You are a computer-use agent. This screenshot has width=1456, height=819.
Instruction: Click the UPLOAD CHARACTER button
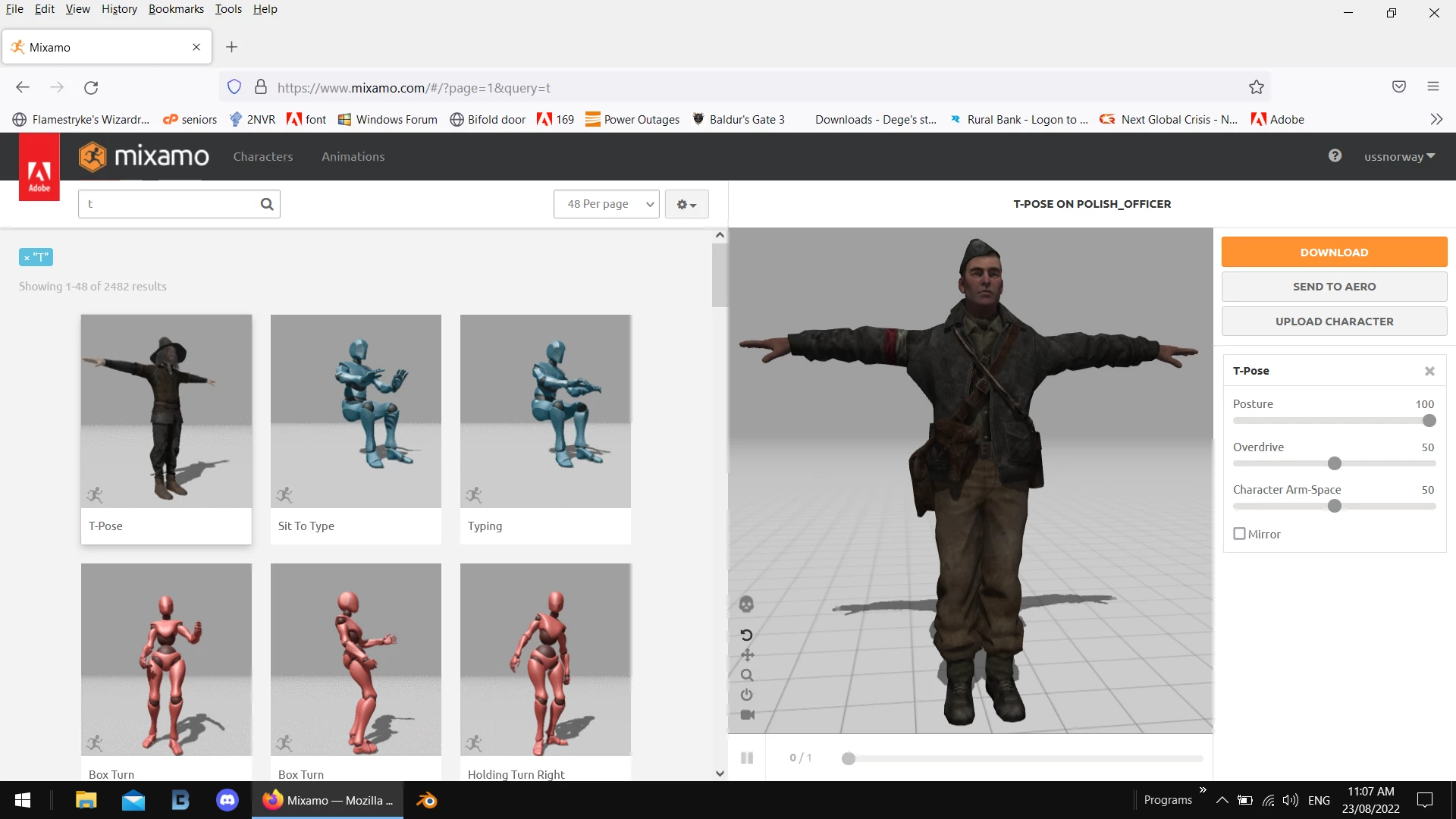[x=1334, y=321]
